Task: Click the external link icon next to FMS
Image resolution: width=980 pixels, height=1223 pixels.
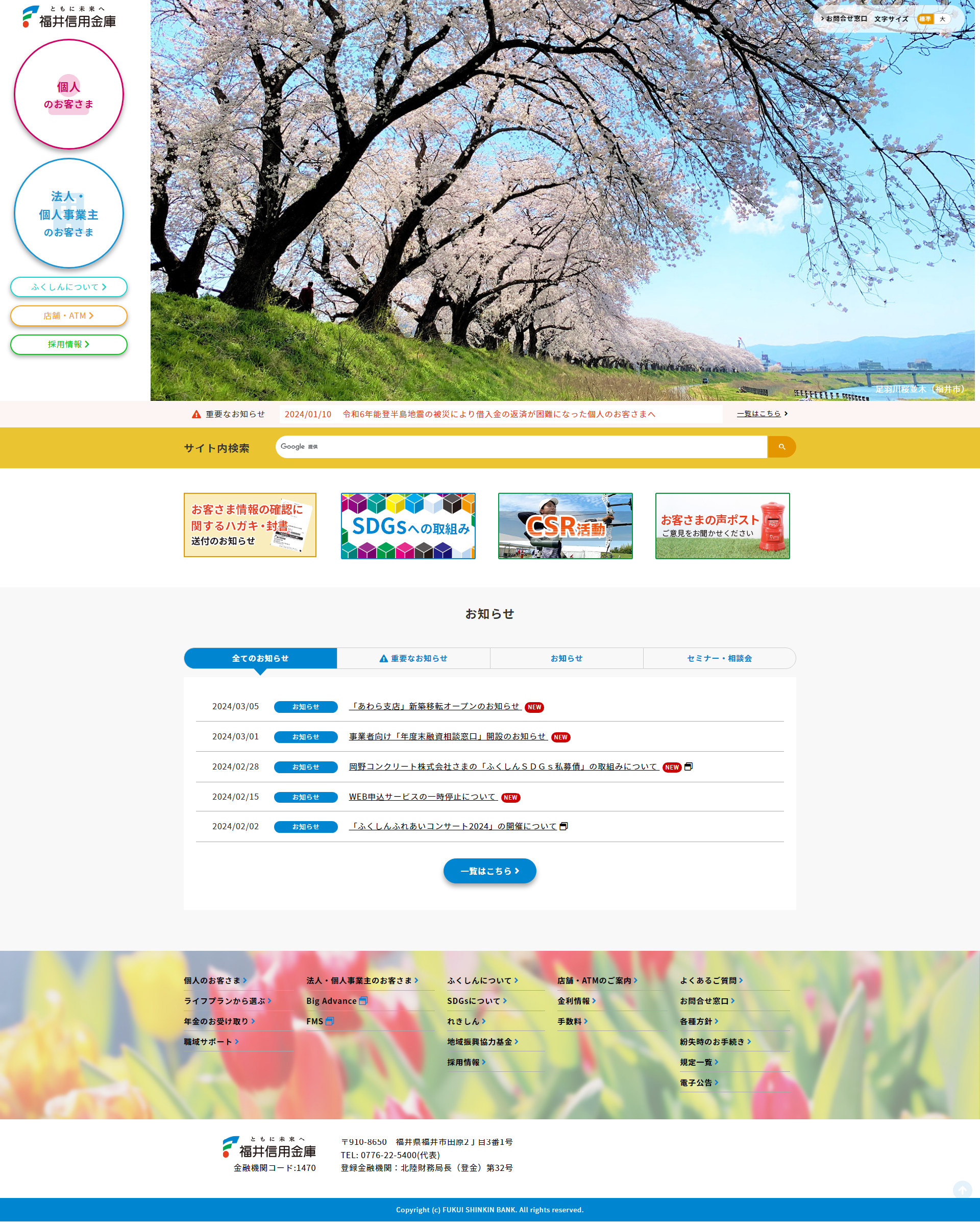Action: pos(330,1021)
